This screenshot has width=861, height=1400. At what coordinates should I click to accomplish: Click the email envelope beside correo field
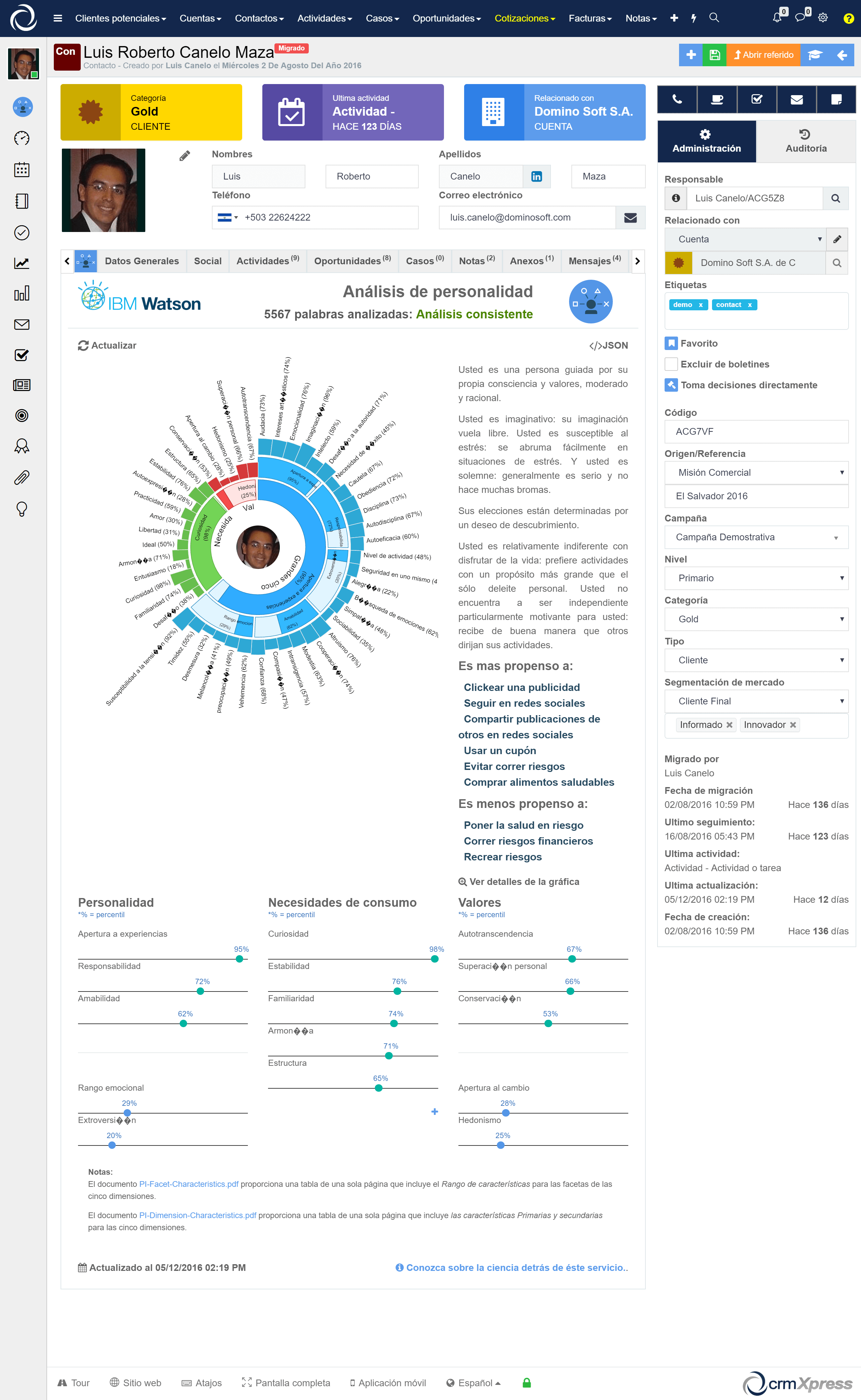coord(630,218)
